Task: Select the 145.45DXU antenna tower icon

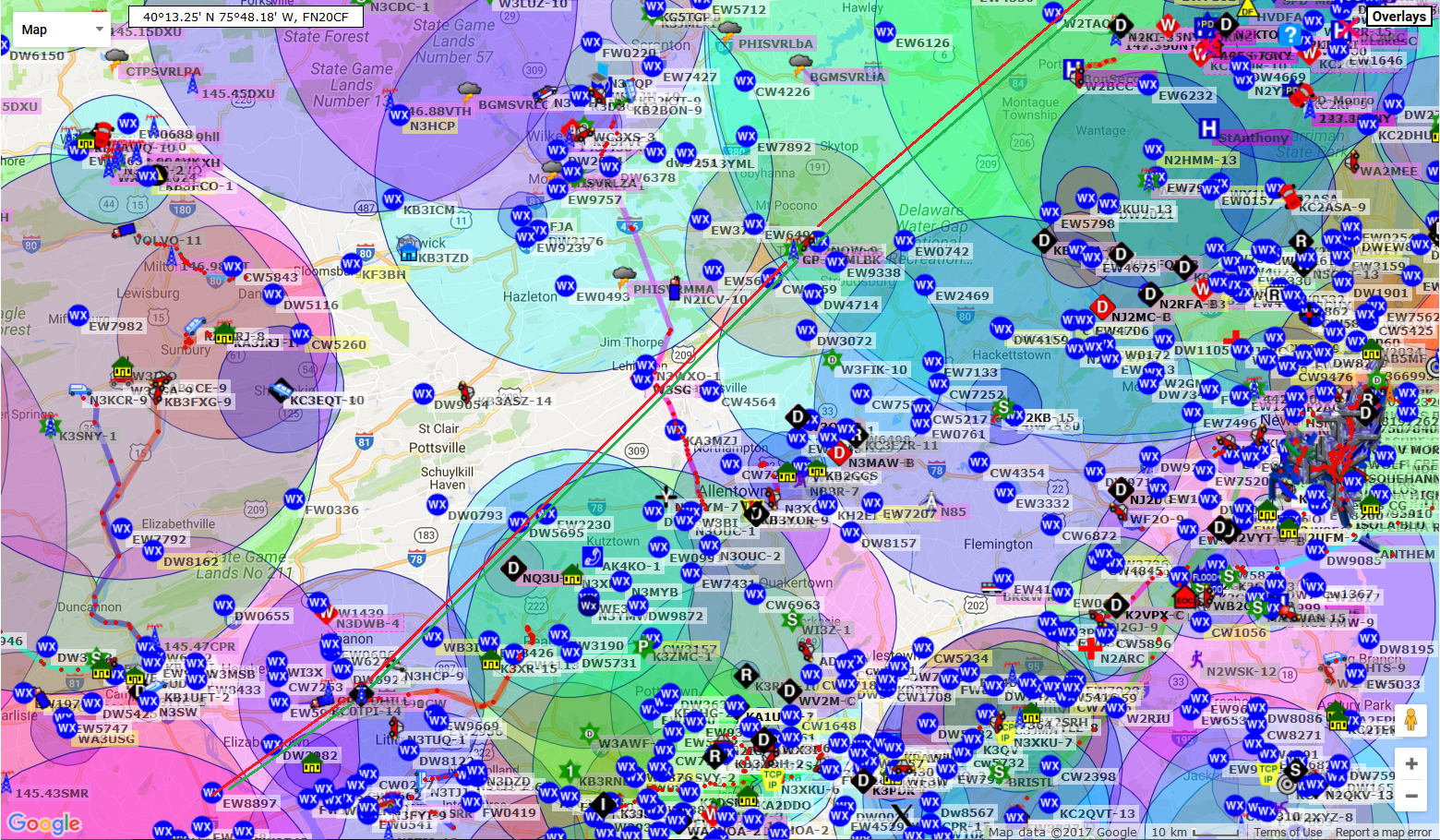Action: coord(192,85)
